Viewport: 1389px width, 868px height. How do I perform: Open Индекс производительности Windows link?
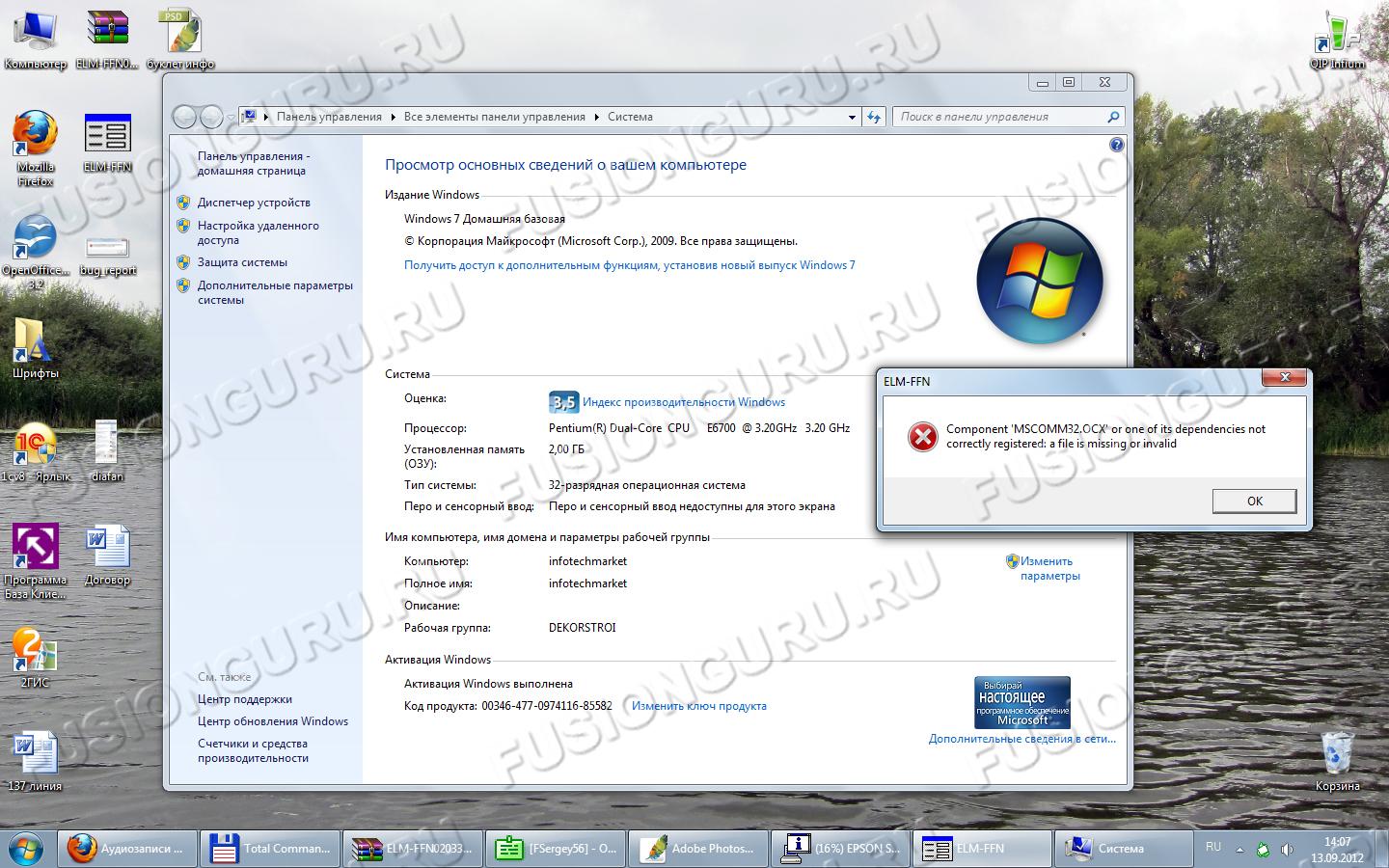(x=684, y=402)
